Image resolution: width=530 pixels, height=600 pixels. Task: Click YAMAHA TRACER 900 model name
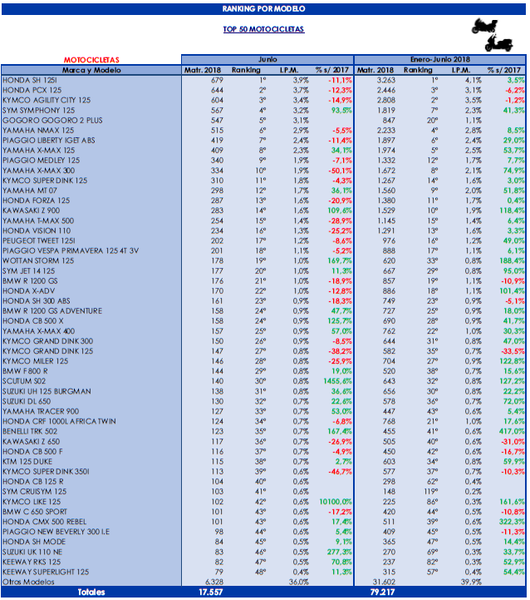[41, 411]
